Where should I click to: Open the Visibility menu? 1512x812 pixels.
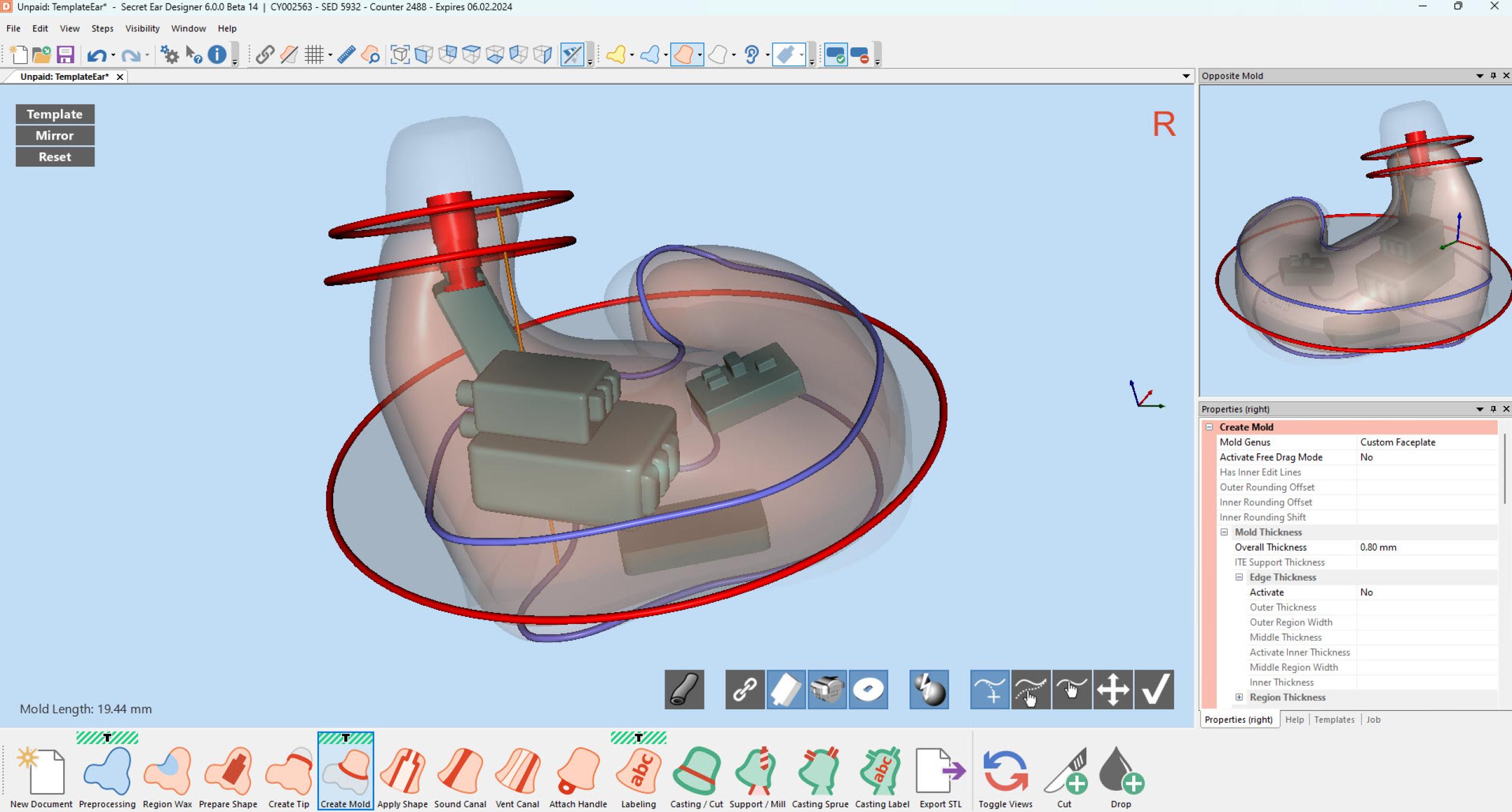pos(142,28)
